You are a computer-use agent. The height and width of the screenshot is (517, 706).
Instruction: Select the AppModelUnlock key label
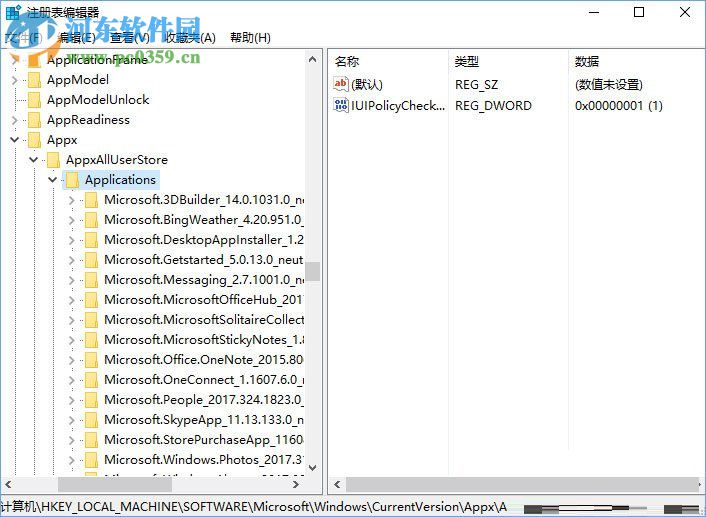pyautogui.click(x=98, y=100)
